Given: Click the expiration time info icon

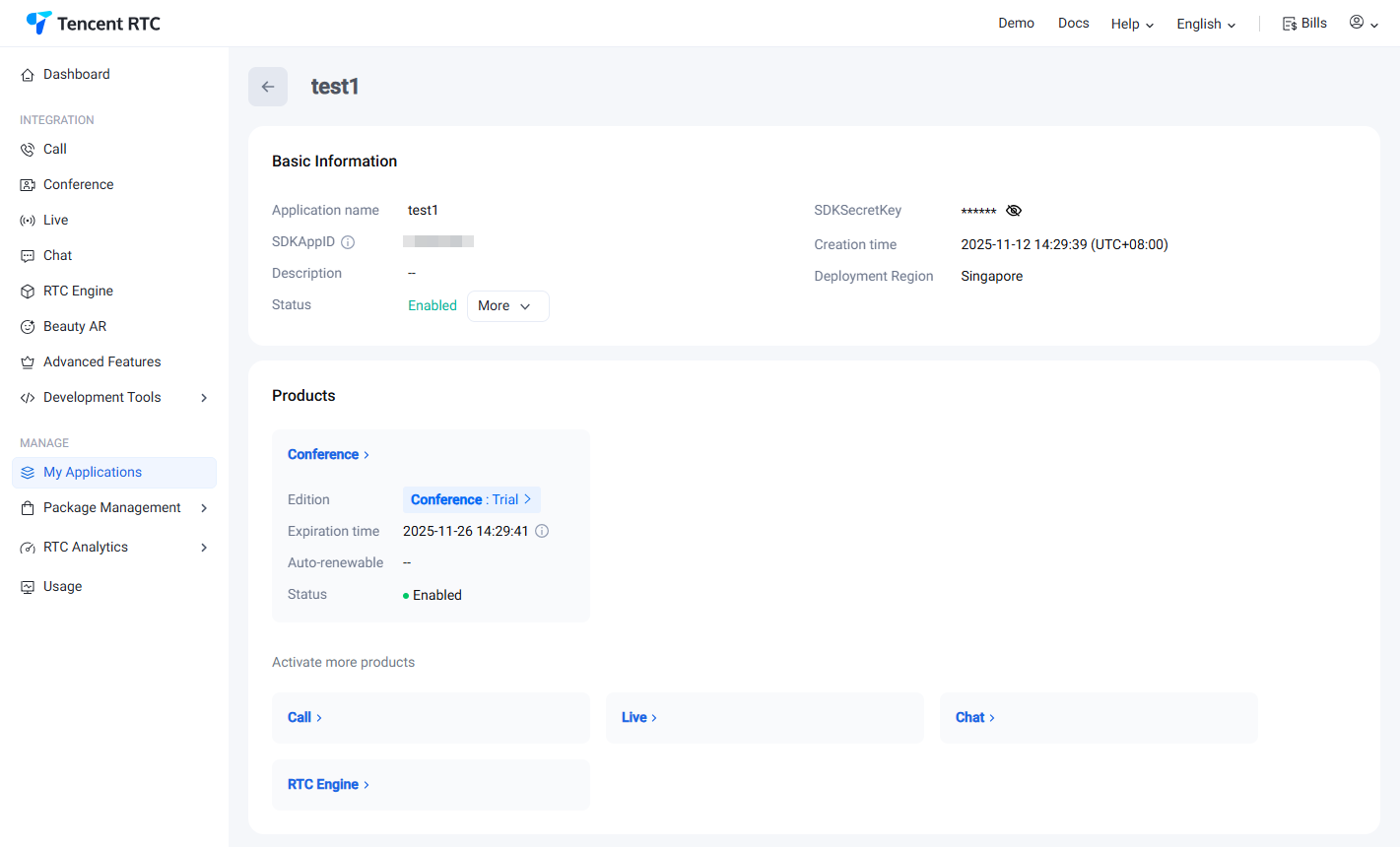Looking at the screenshot, I should [x=542, y=531].
